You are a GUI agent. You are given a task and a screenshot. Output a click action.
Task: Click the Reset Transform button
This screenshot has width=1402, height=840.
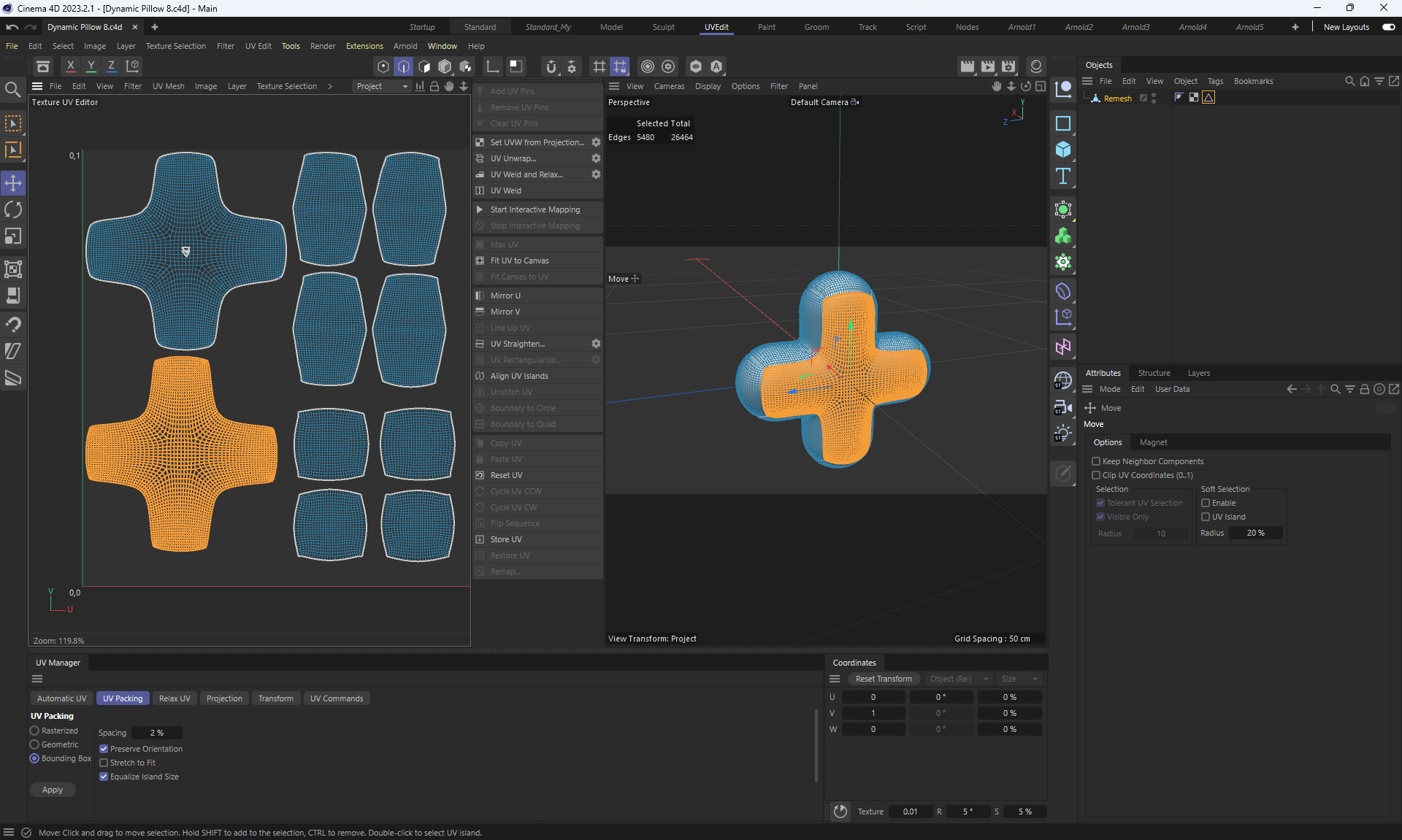[883, 679]
